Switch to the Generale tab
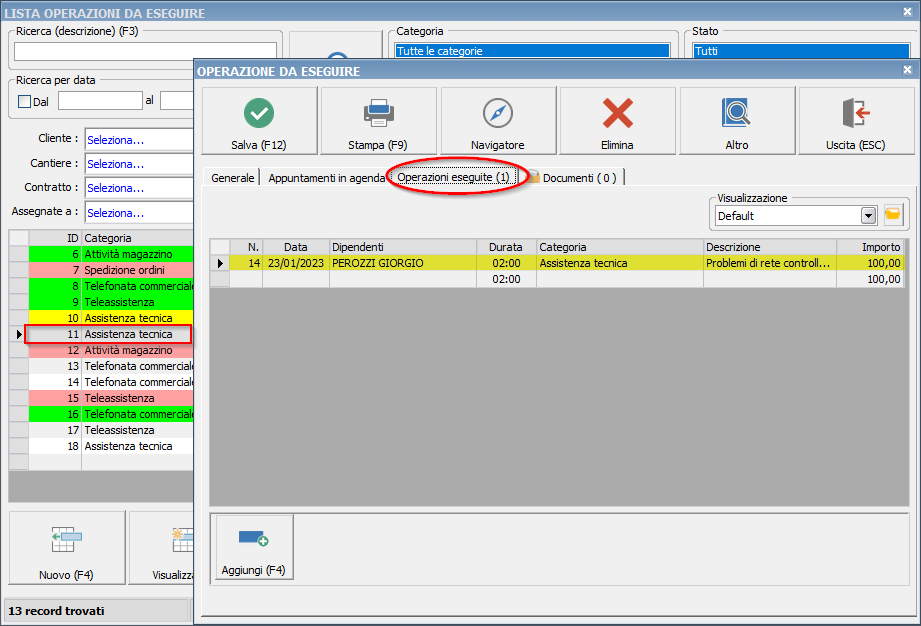The height and width of the screenshot is (626, 921). (232, 178)
